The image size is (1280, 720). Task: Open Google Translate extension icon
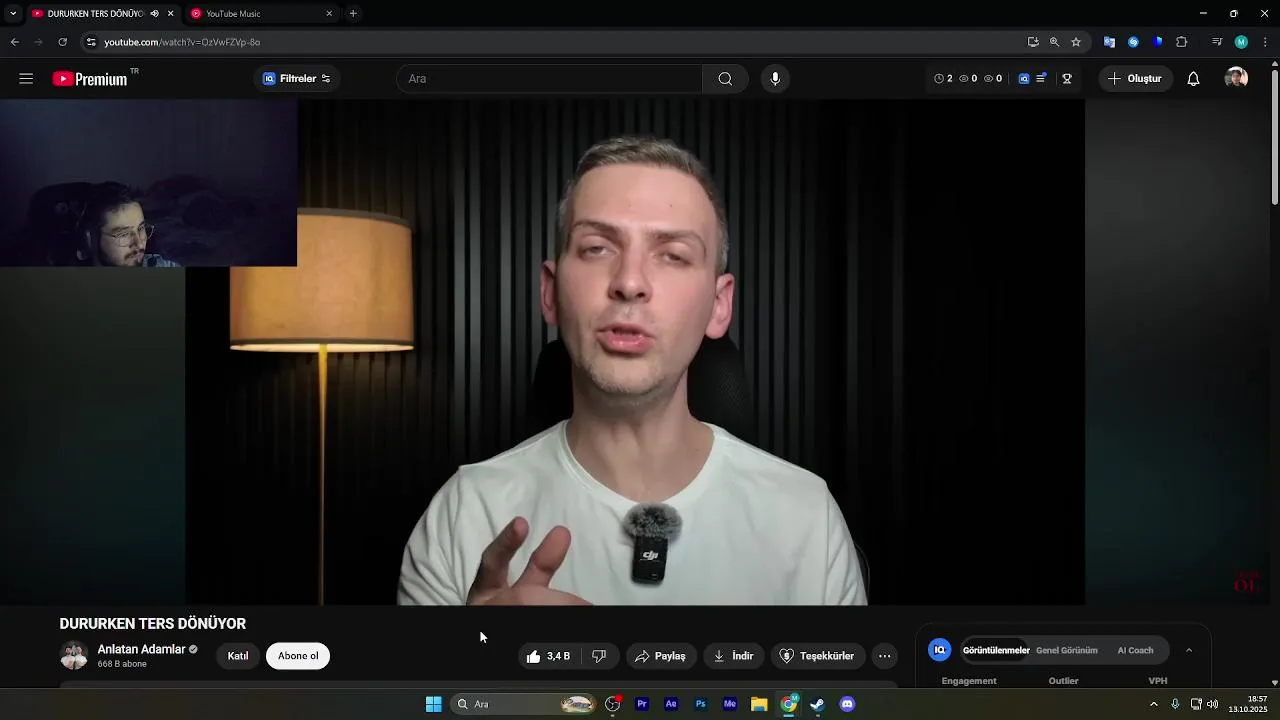click(x=1109, y=42)
